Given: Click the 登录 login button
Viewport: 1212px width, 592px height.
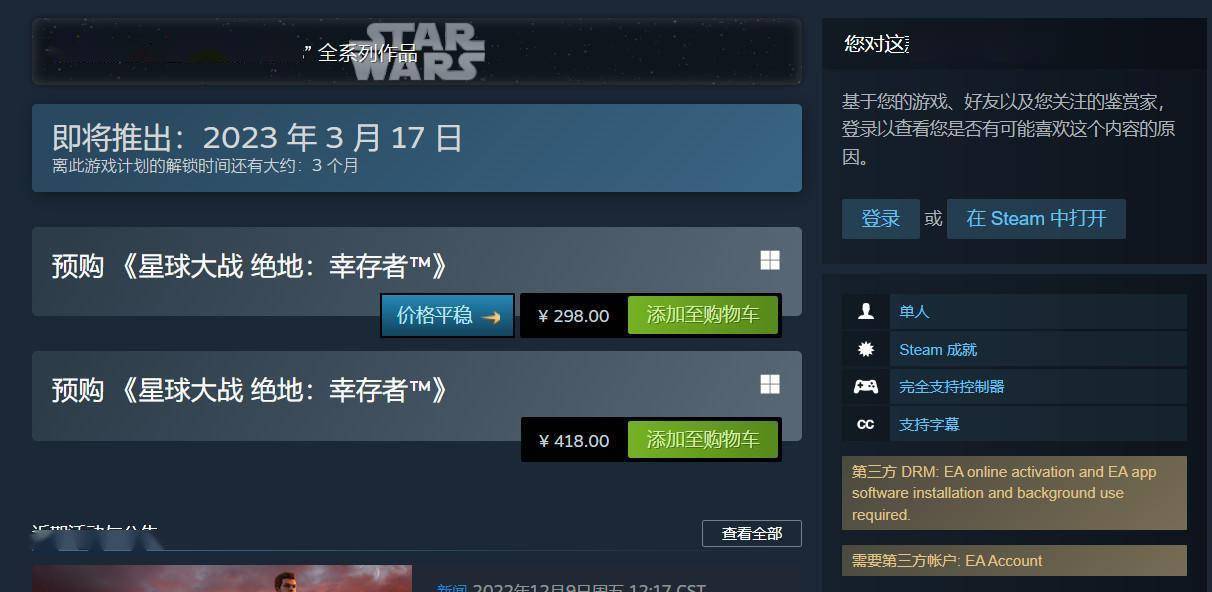Looking at the screenshot, I should click(881, 219).
